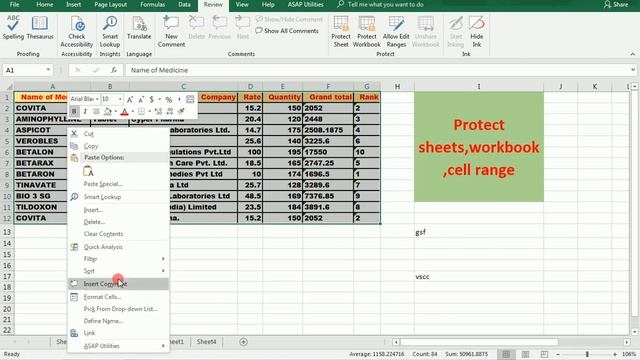640x360 pixels.
Task: Open the Page Layout tab
Action: click(111, 4)
